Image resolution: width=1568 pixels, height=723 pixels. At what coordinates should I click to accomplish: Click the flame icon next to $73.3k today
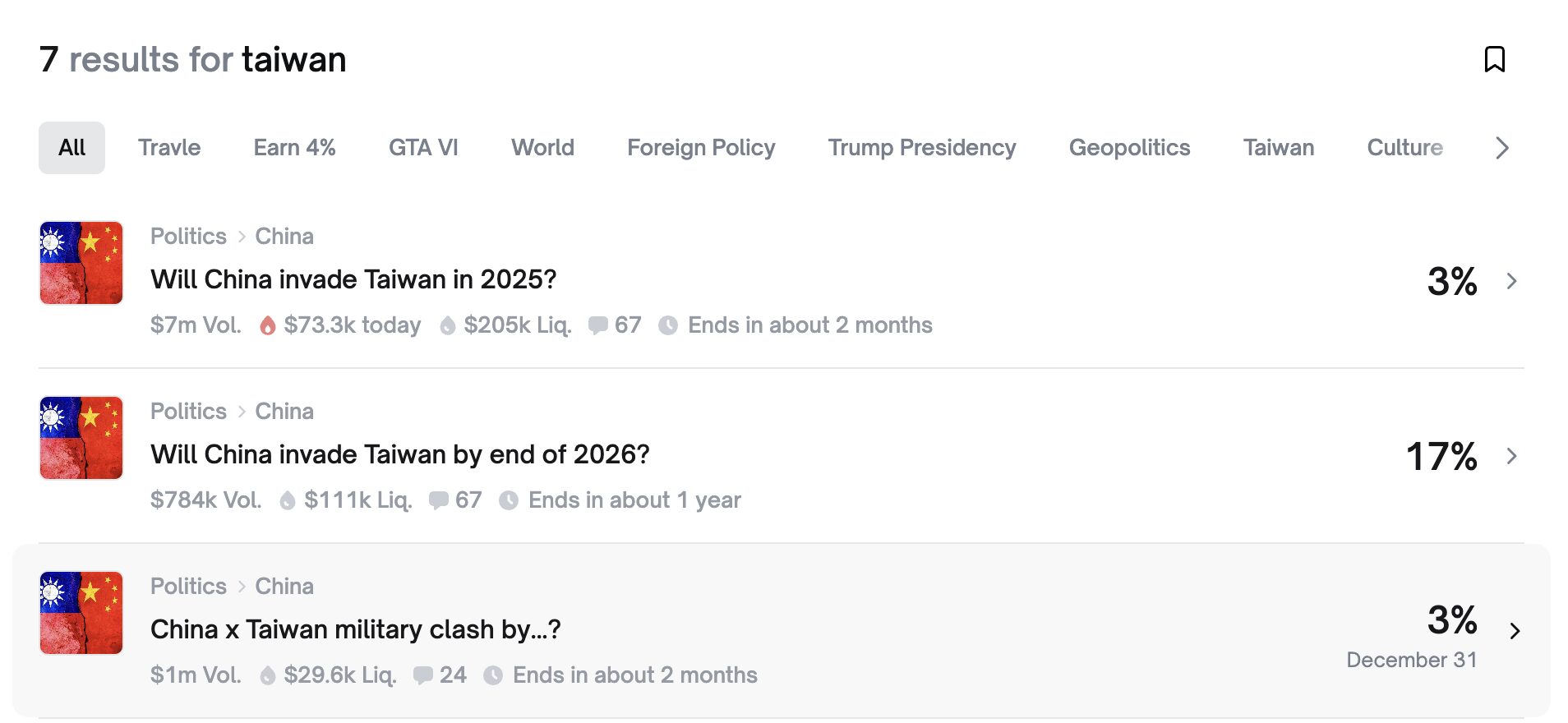tap(269, 325)
